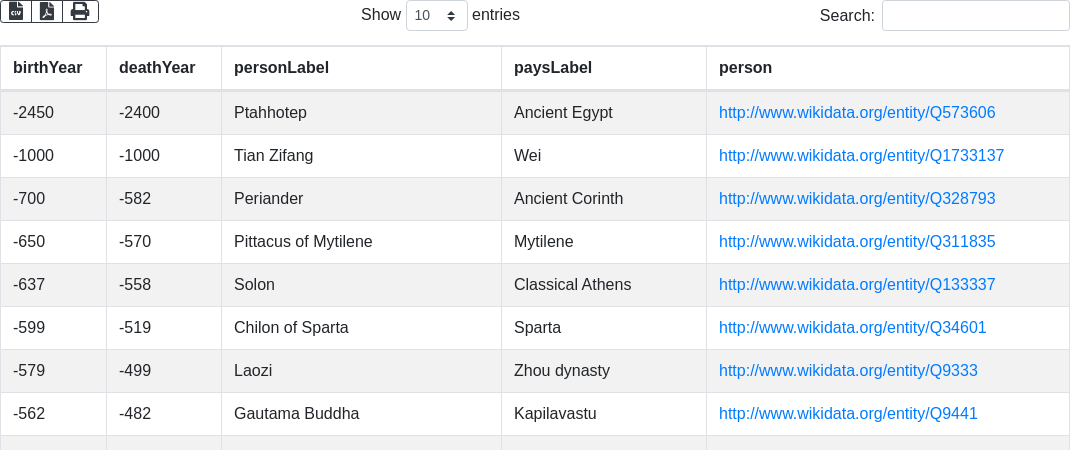Sort by person column header
Screen dimensions: 1070x450
coord(745,68)
